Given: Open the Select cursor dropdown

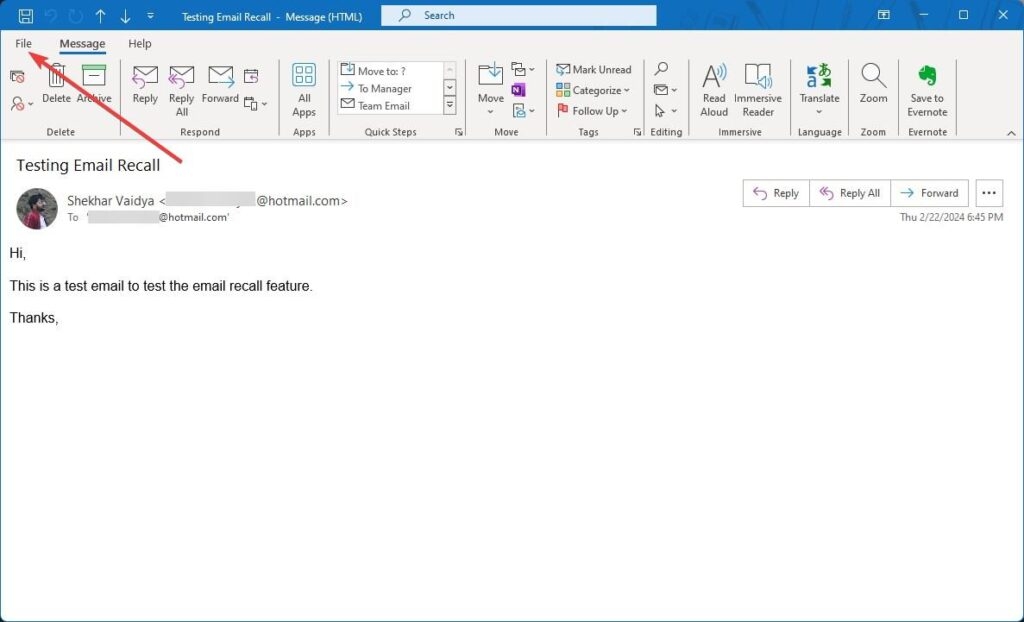Looking at the screenshot, I should coord(665,110).
